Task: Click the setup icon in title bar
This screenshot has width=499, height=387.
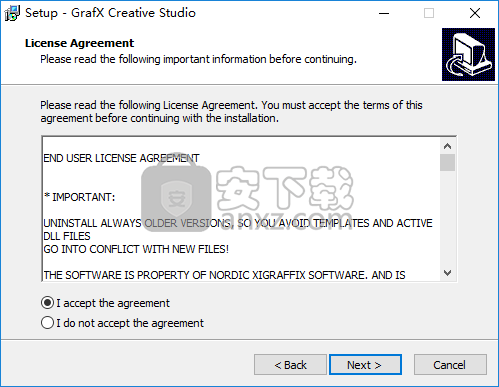Action: pos(12,13)
